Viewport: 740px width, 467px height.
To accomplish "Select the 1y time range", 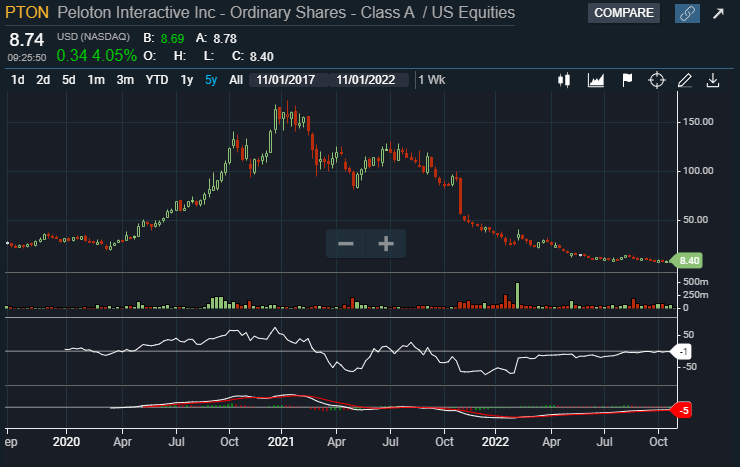I will pos(187,80).
